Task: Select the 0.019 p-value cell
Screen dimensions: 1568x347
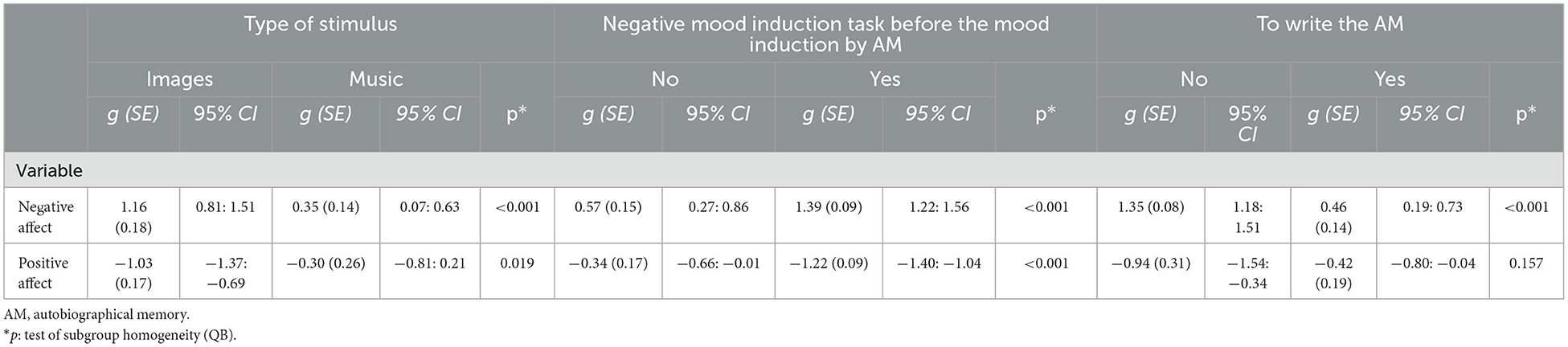Action: [x=518, y=263]
